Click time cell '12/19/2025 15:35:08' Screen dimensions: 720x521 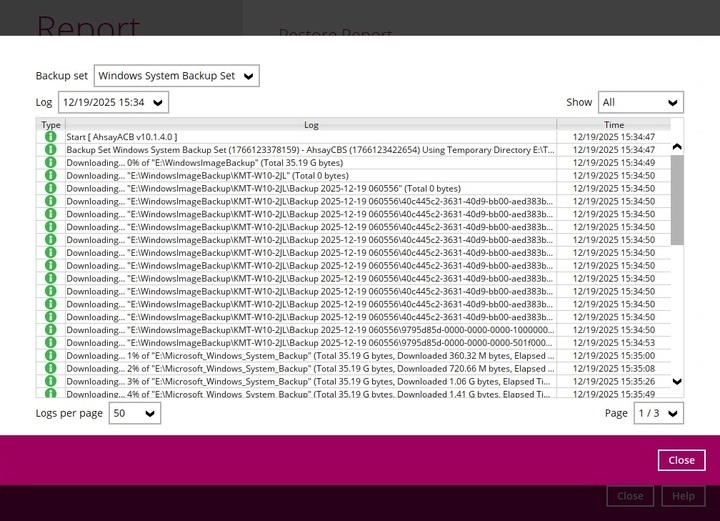coord(614,368)
